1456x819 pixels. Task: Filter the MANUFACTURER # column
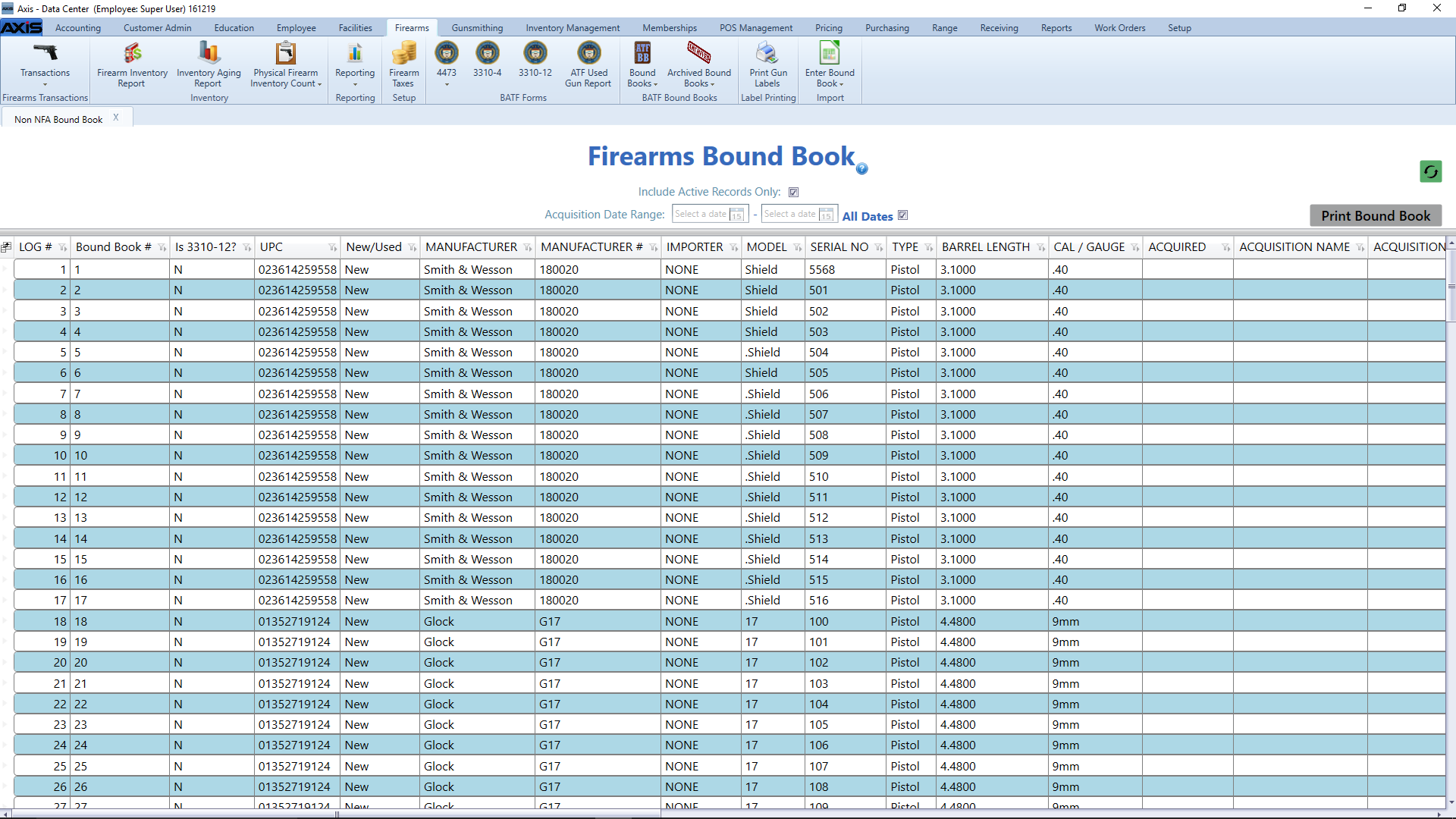coord(654,248)
